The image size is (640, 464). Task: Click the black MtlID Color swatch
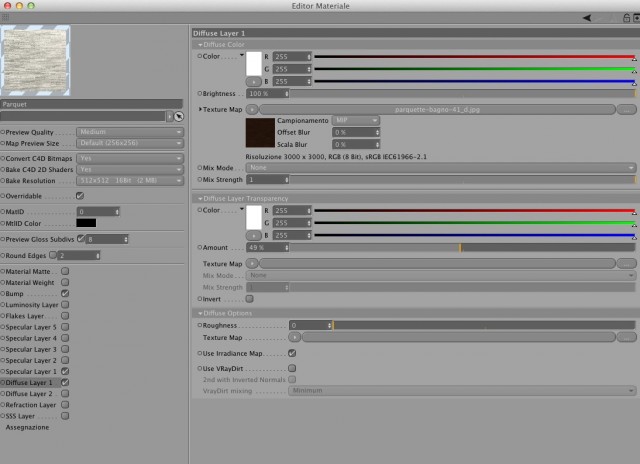tap(86, 223)
